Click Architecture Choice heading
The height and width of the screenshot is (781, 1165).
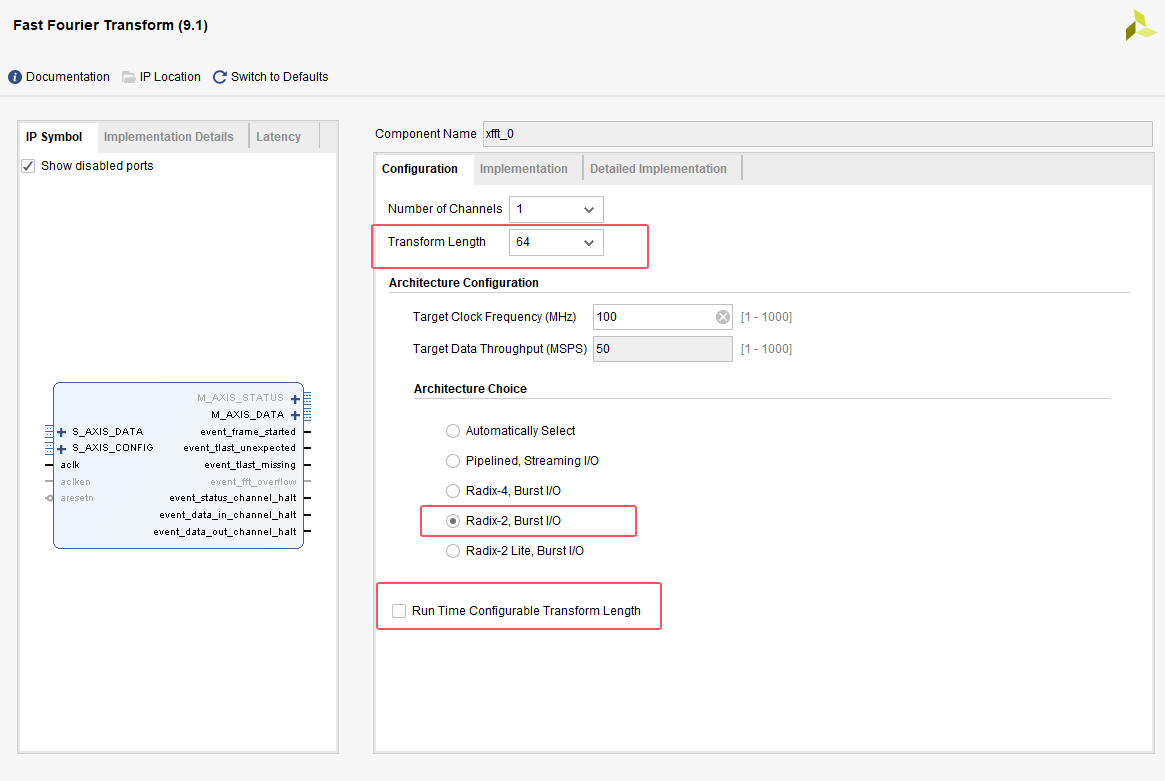click(470, 389)
